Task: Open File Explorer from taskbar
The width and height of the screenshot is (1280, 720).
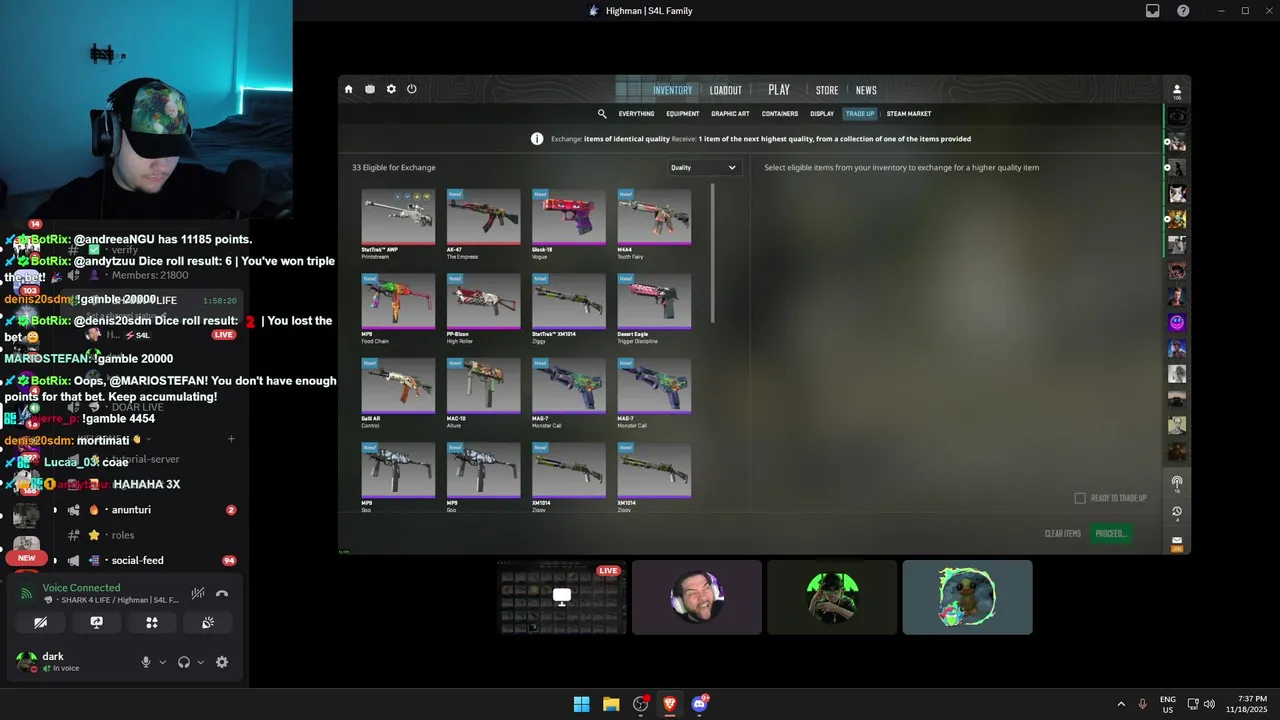Action: point(611,704)
